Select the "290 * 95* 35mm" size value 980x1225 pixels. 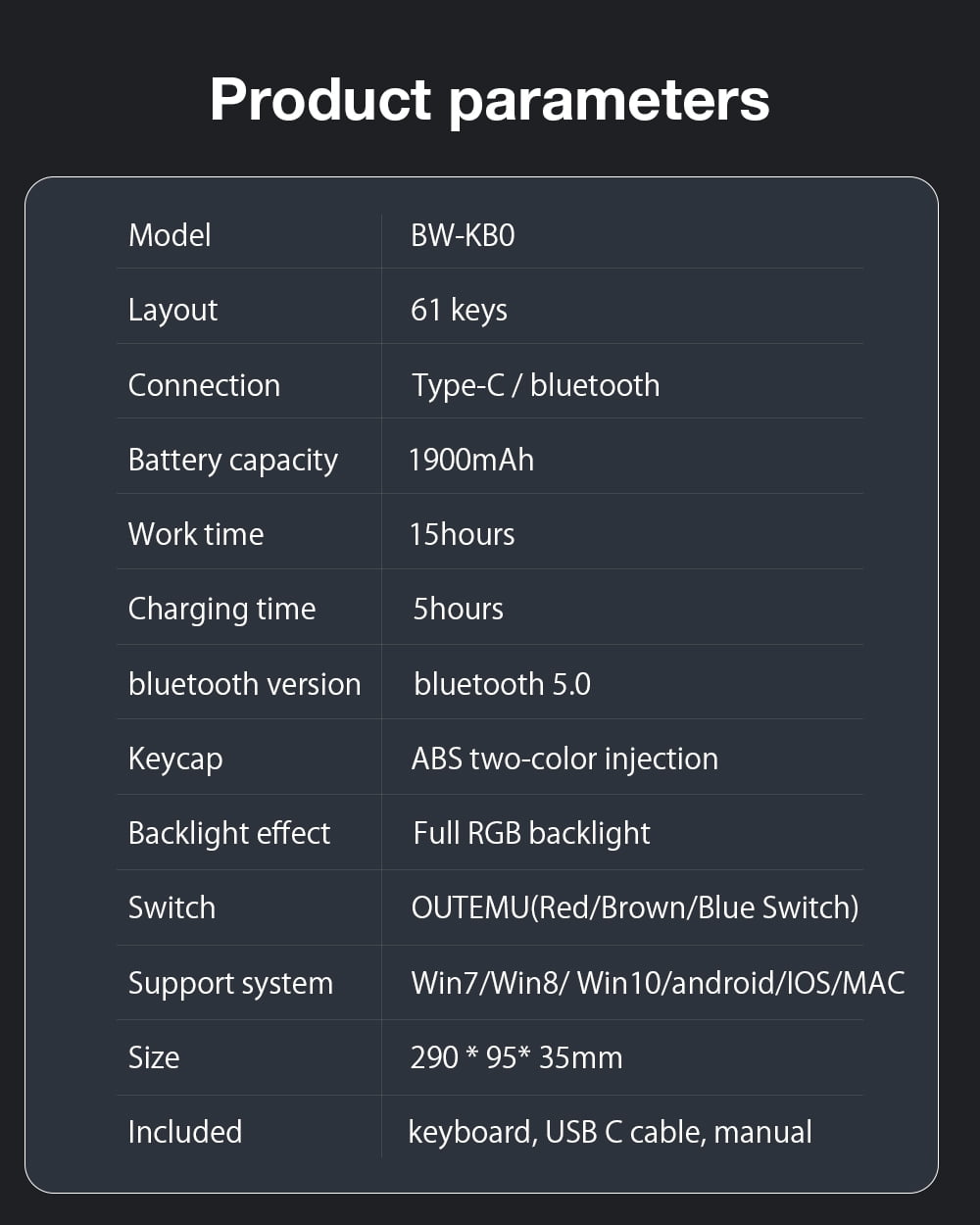tap(516, 1057)
